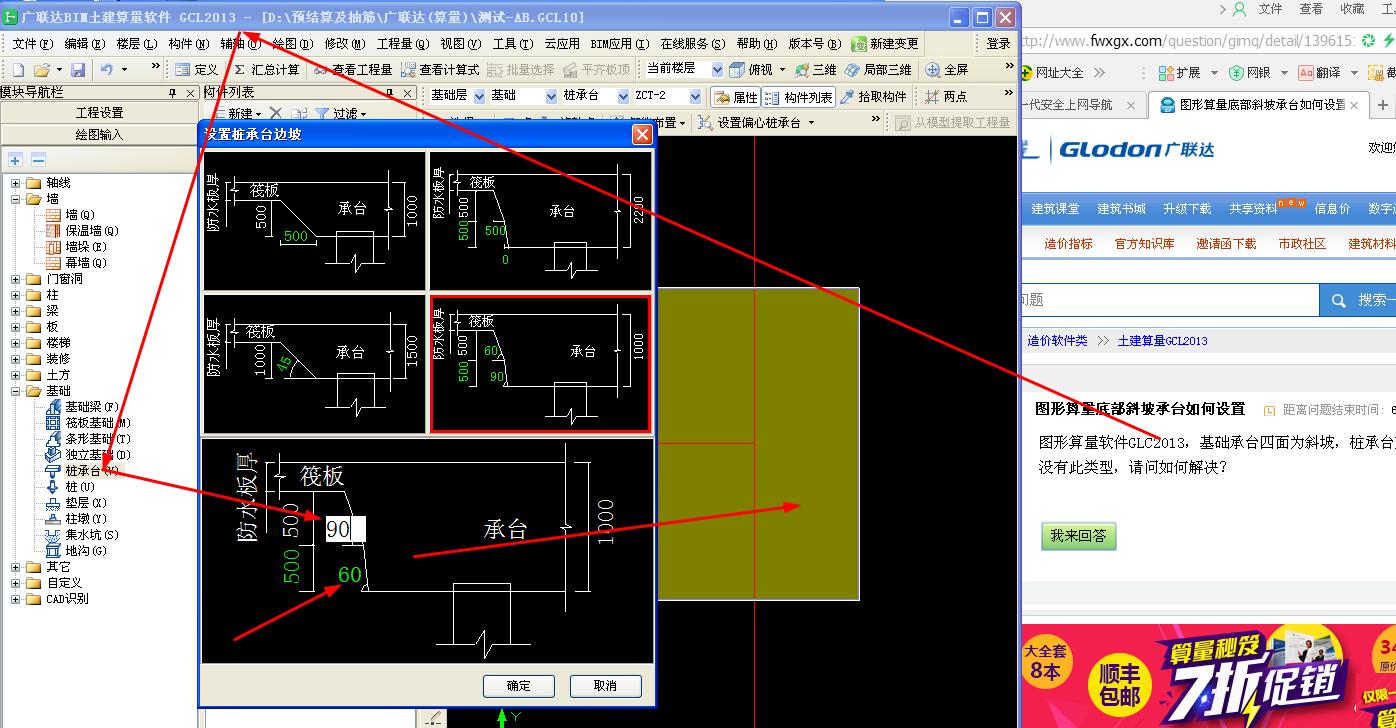Click green 60 value in slope preview

(350, 575)
